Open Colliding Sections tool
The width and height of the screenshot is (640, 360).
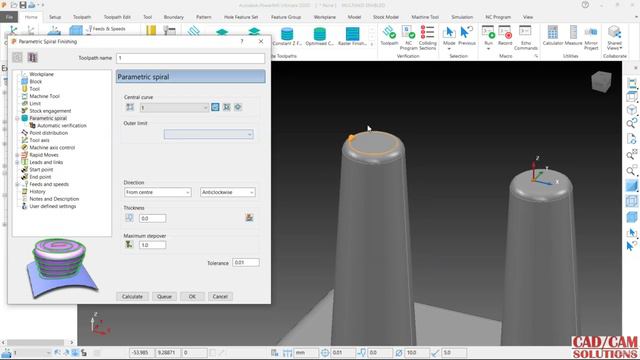pyautogui.click(x=427, y=38)
